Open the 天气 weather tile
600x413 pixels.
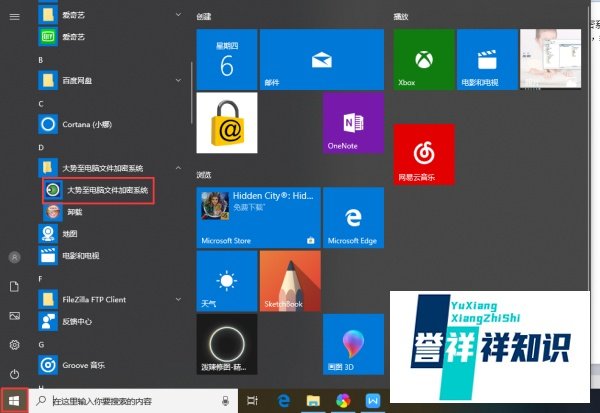[227, 281]
